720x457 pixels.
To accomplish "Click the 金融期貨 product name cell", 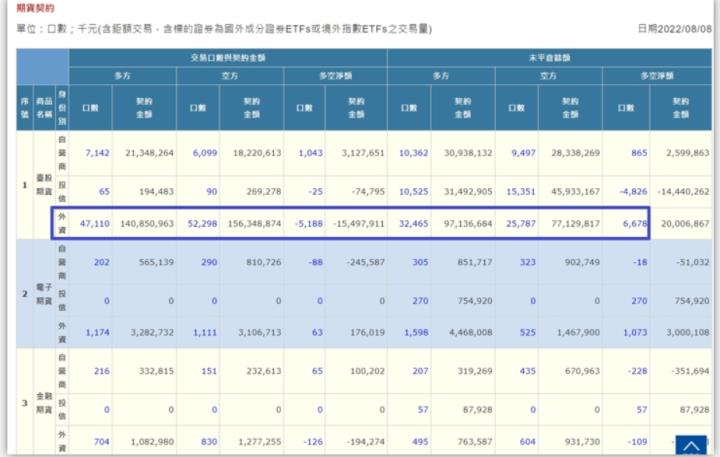I will 45,402.
